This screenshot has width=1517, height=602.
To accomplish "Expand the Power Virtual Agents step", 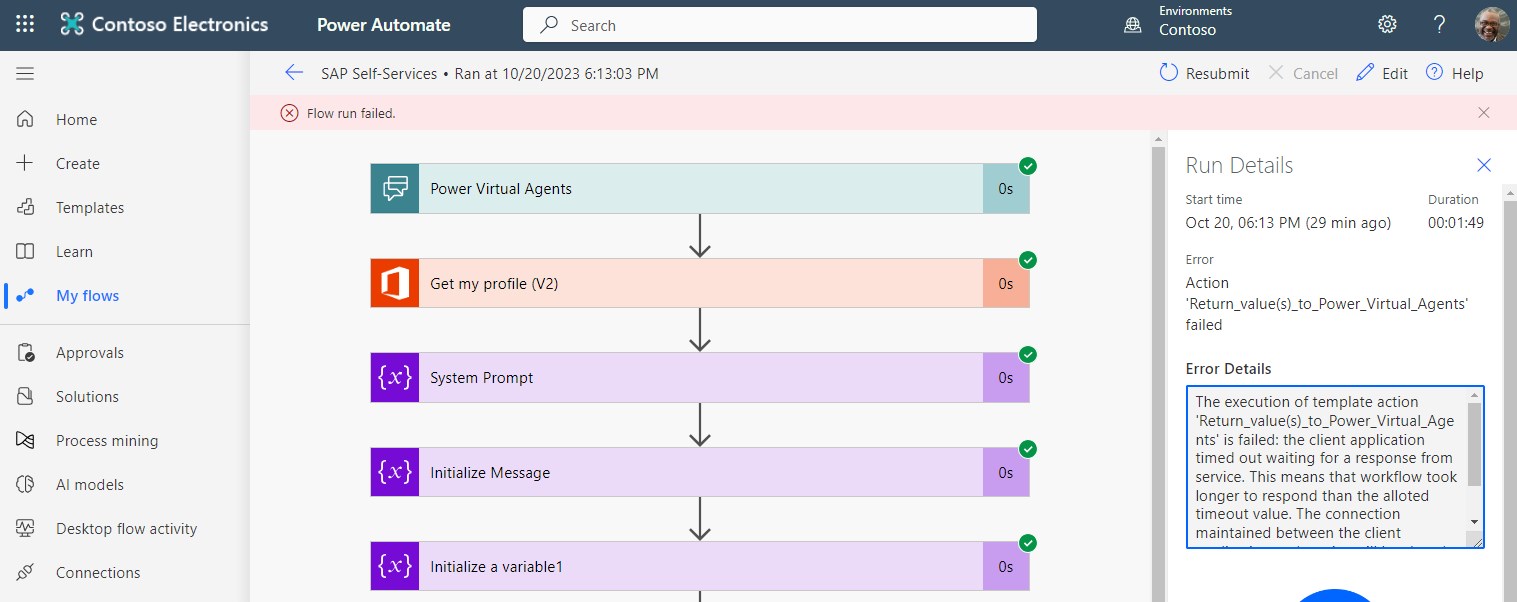I will [x=700, y=189].
